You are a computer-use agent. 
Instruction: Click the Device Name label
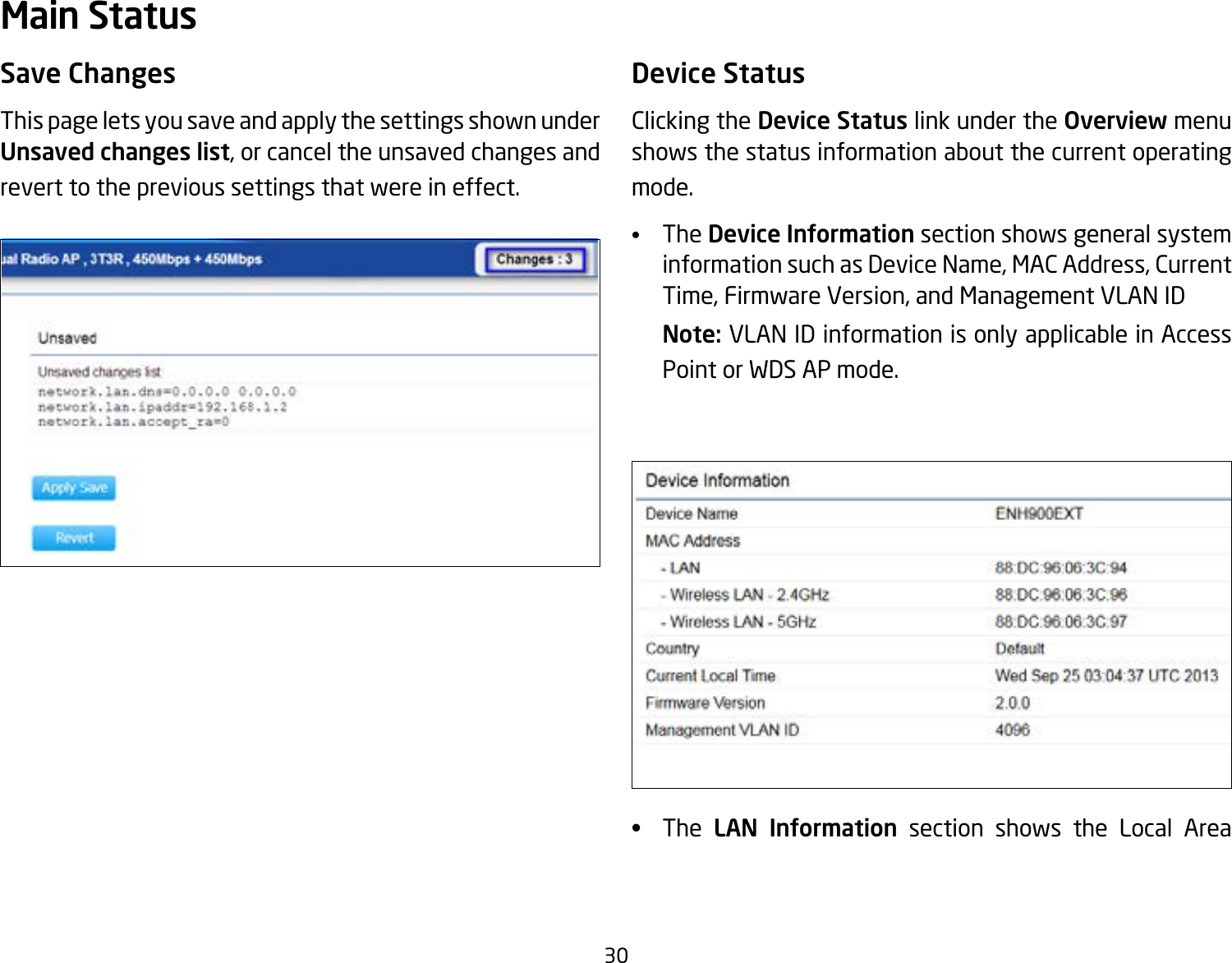tap(692, 514)
